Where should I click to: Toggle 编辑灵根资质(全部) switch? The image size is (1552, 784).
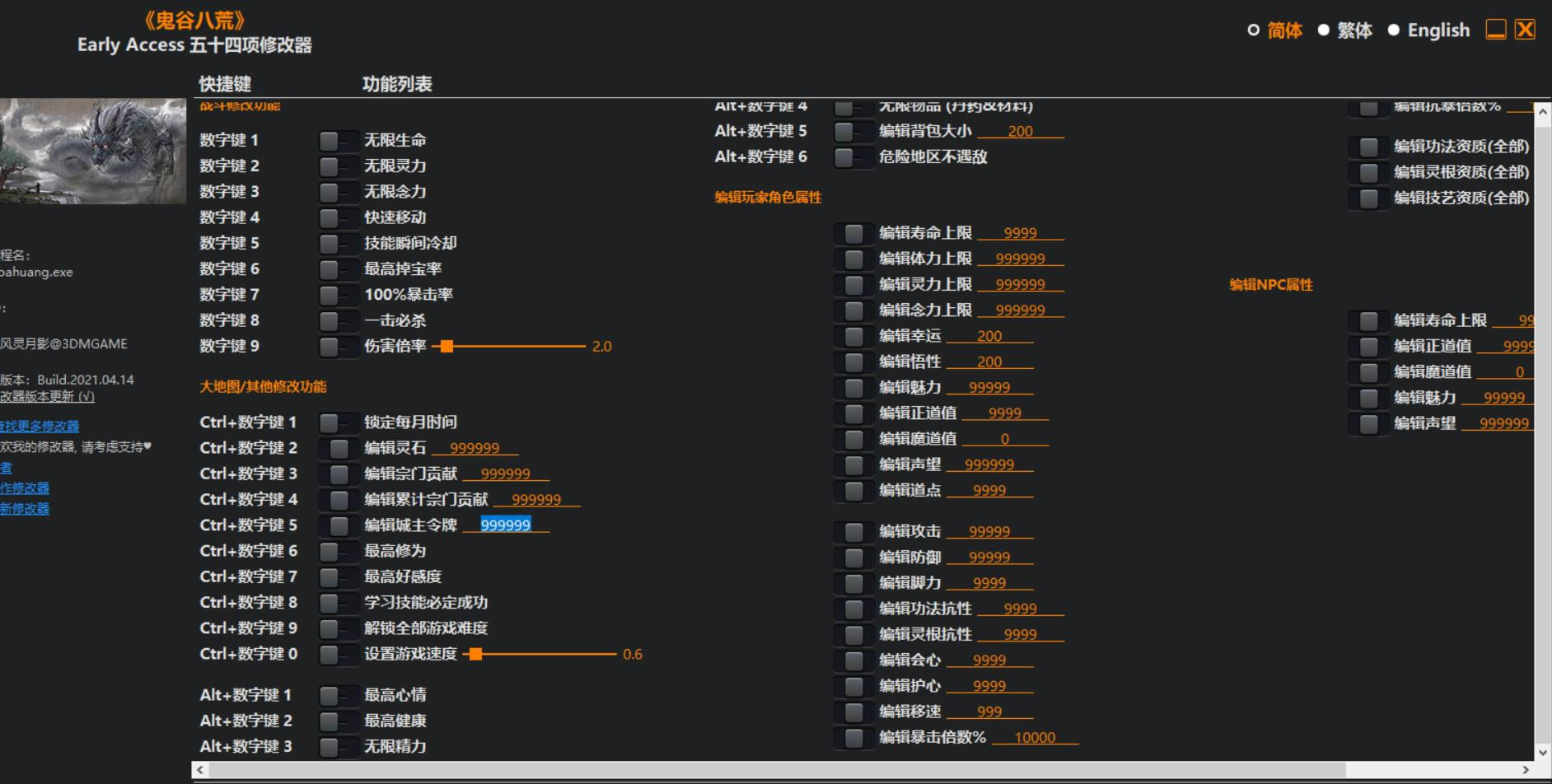[1367, 173]
